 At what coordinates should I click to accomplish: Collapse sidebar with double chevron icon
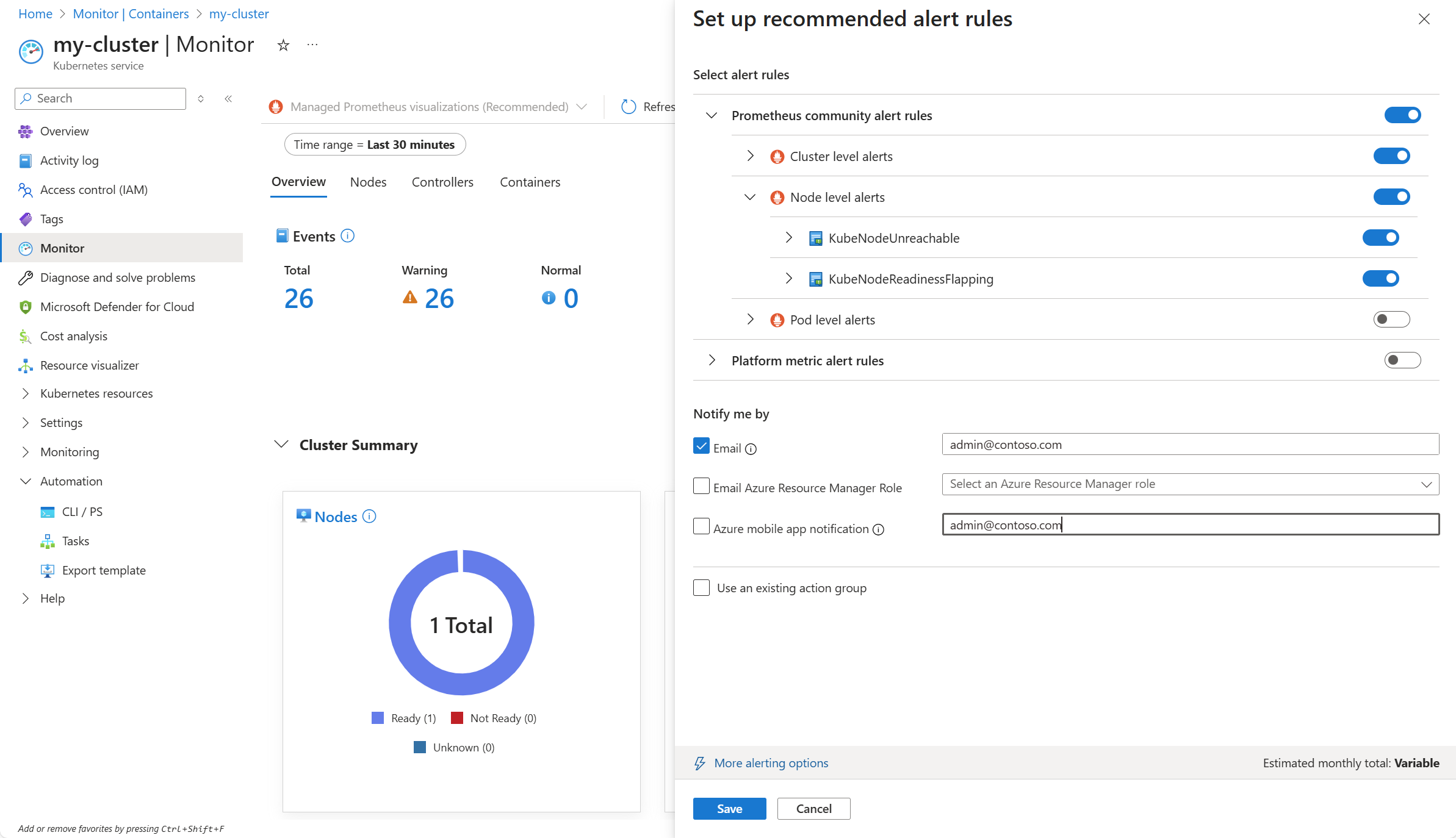228,99
